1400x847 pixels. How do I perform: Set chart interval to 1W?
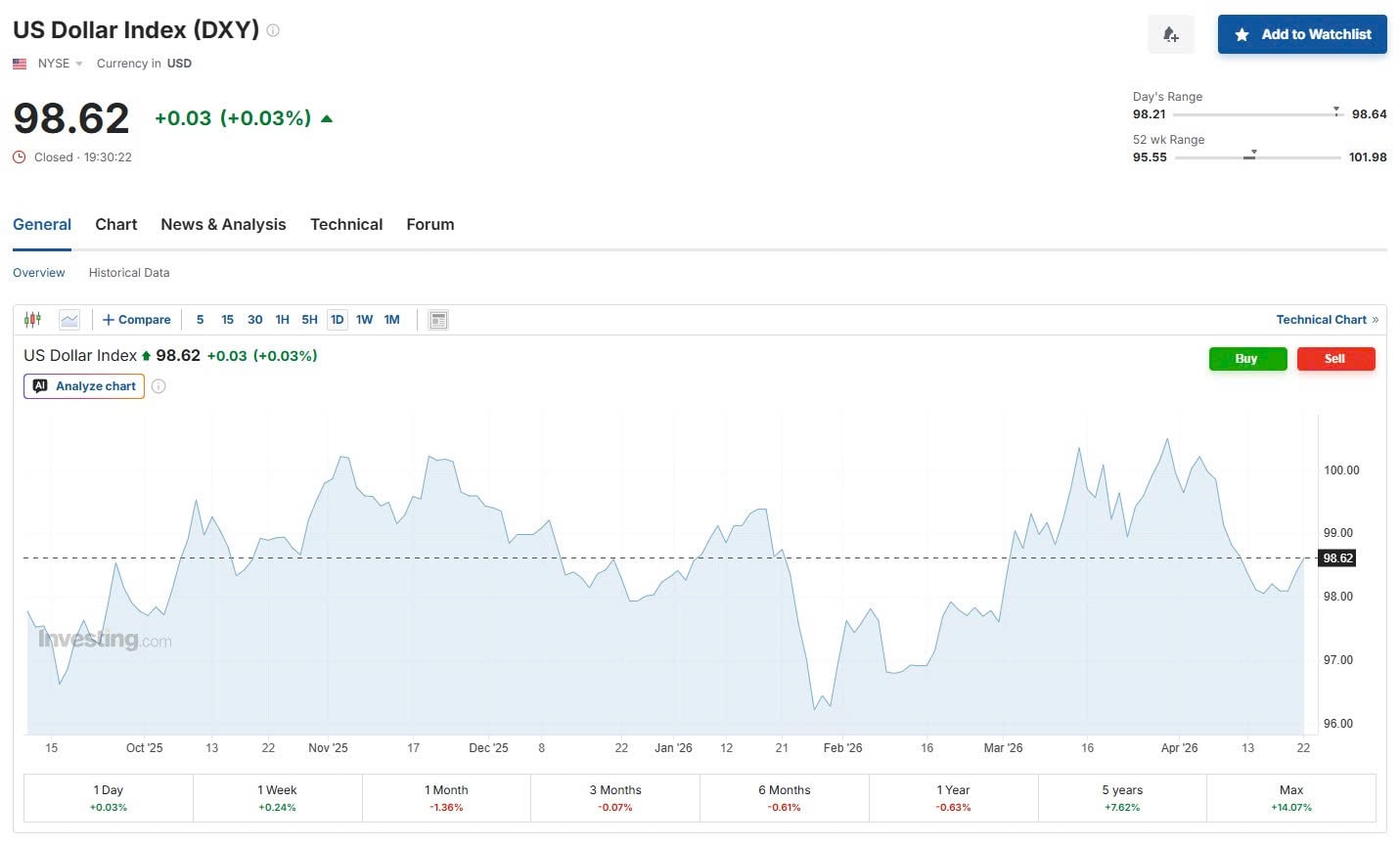pos(364,320)
